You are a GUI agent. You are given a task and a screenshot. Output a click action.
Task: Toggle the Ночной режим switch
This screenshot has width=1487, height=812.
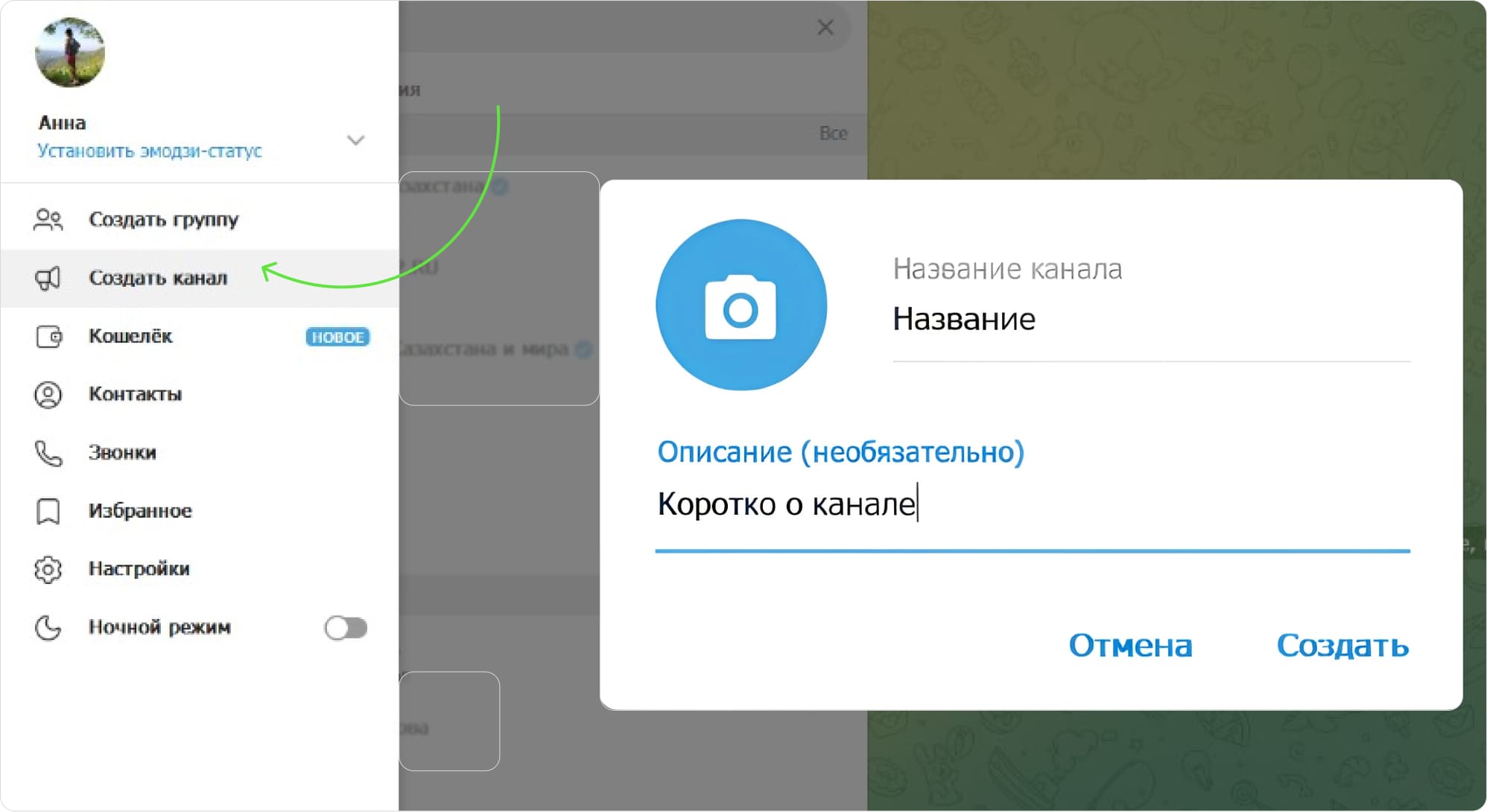(x=345, y=628)
